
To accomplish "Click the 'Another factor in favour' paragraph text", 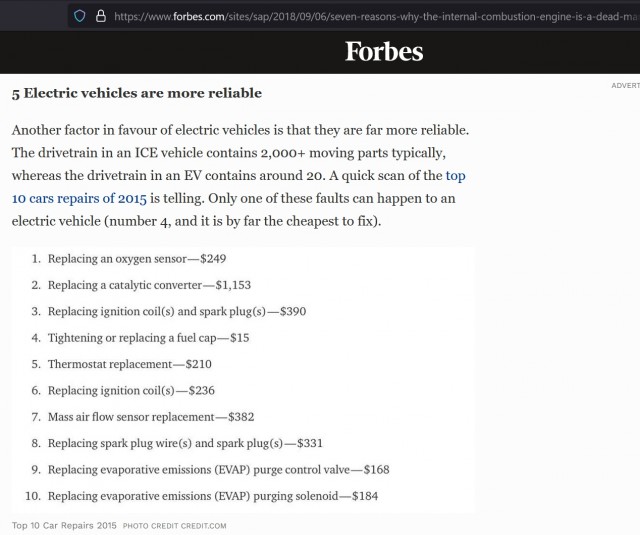I will (x=240, y=175).
